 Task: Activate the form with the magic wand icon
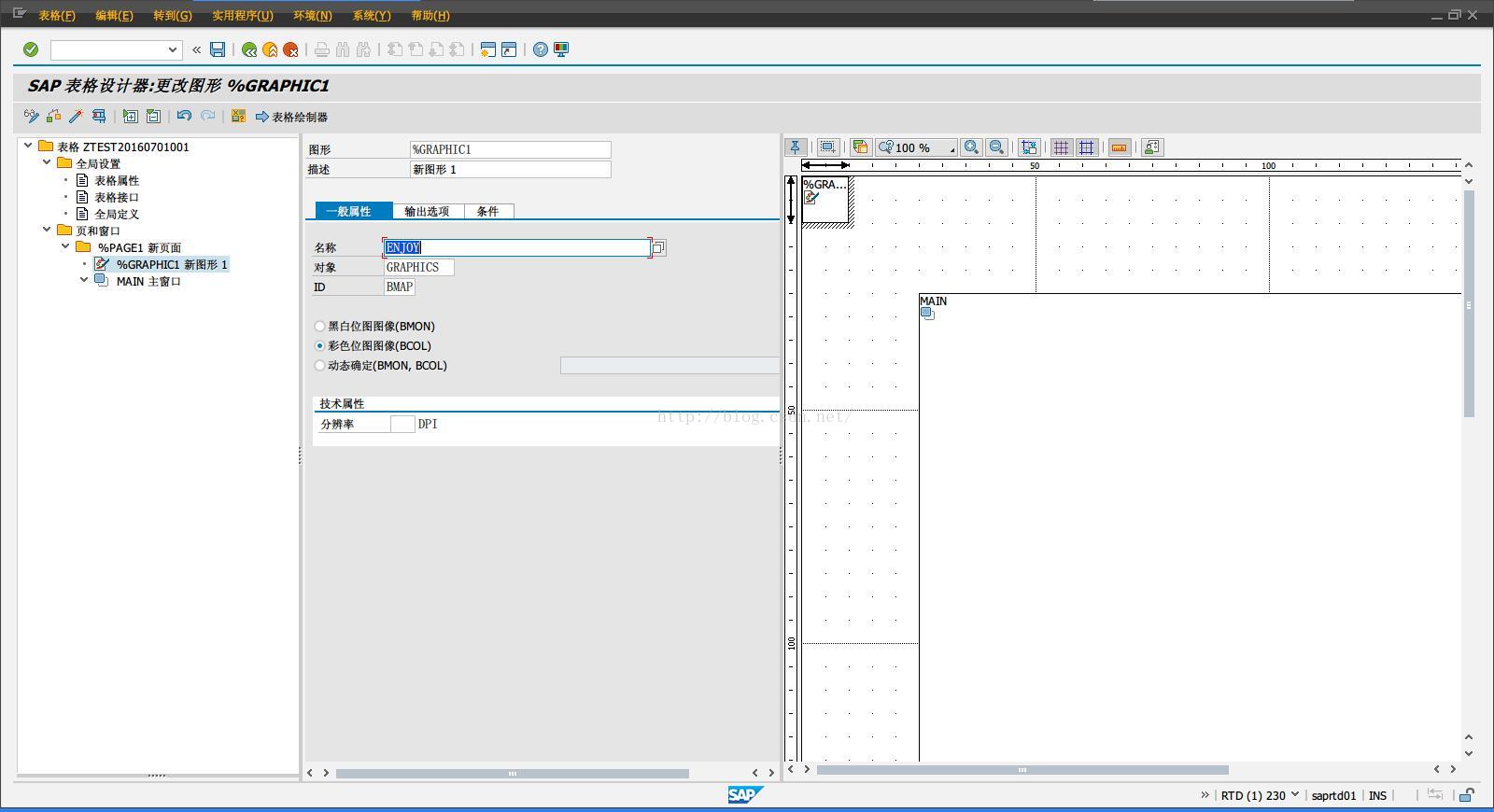pyautogui.click(x=76, y=117)
